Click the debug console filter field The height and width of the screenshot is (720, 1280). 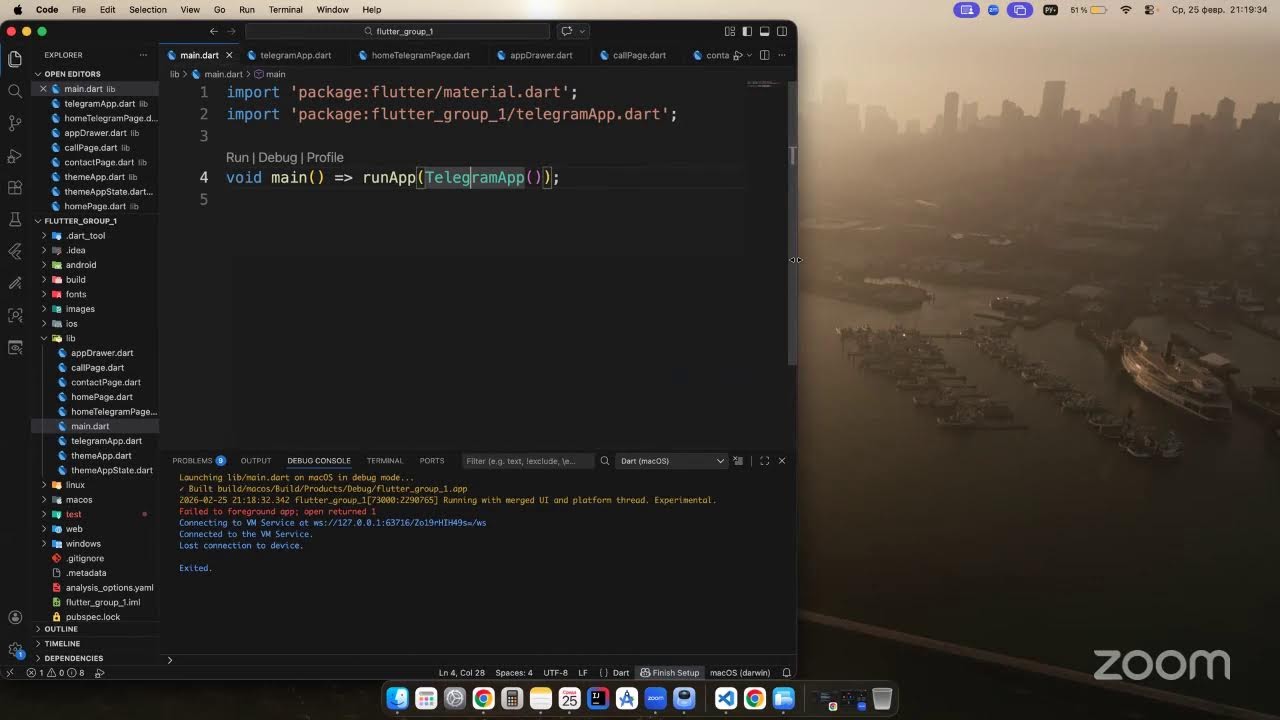(x=528, y=461)
